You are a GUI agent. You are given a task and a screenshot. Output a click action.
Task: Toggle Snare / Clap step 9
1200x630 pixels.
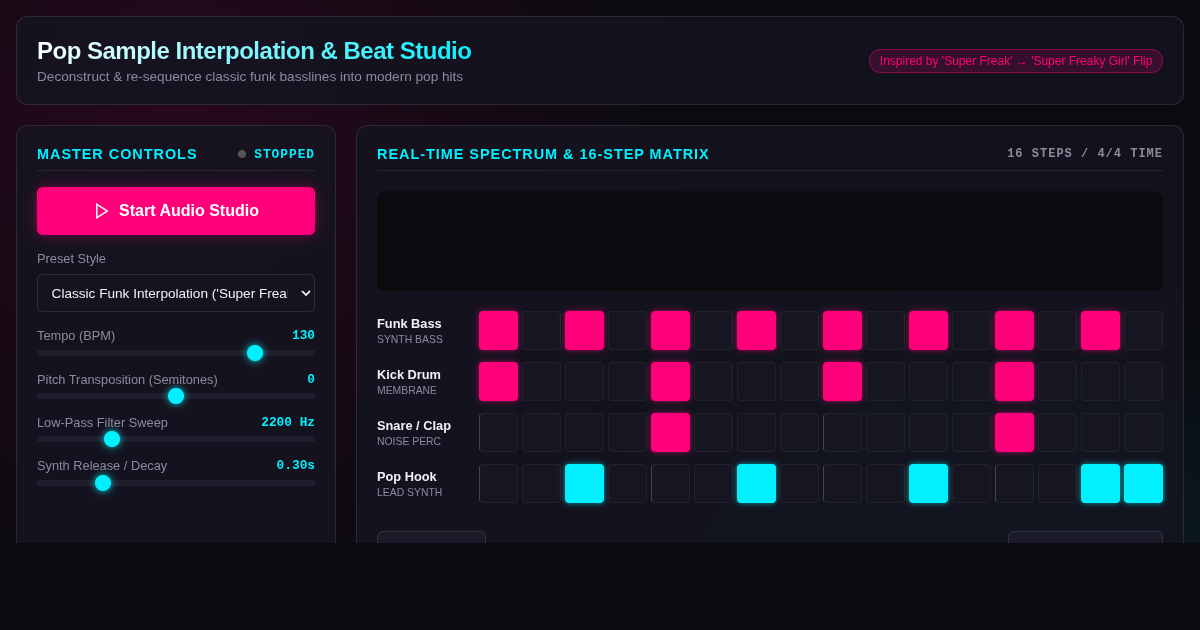click(842, 432)
